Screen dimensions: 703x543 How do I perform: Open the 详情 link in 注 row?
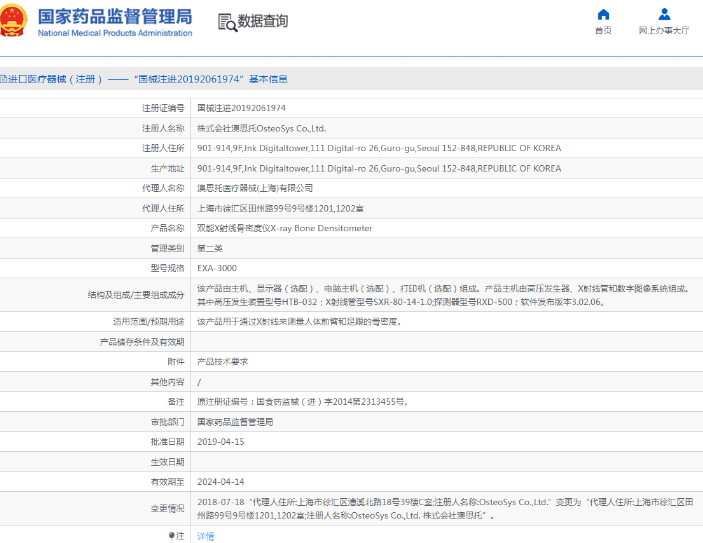(206, 536)
